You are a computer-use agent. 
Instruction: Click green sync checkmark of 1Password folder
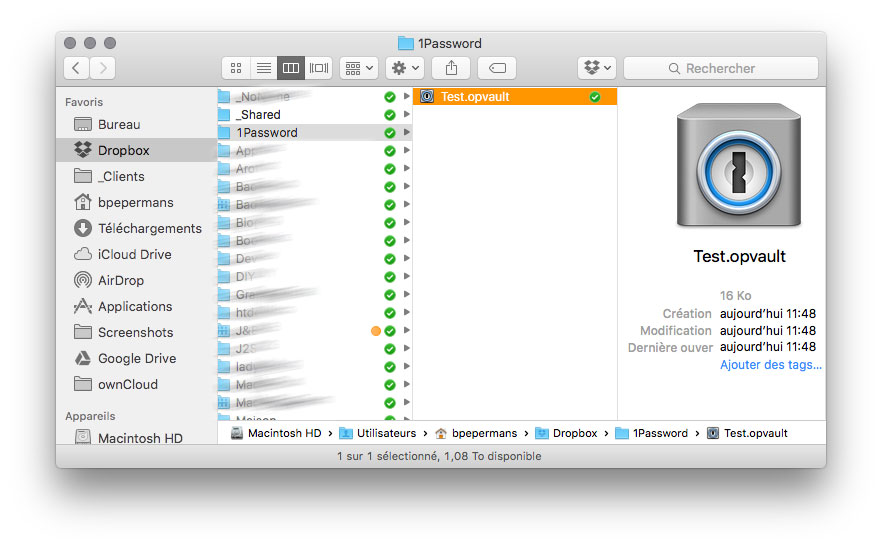[390, 133]
